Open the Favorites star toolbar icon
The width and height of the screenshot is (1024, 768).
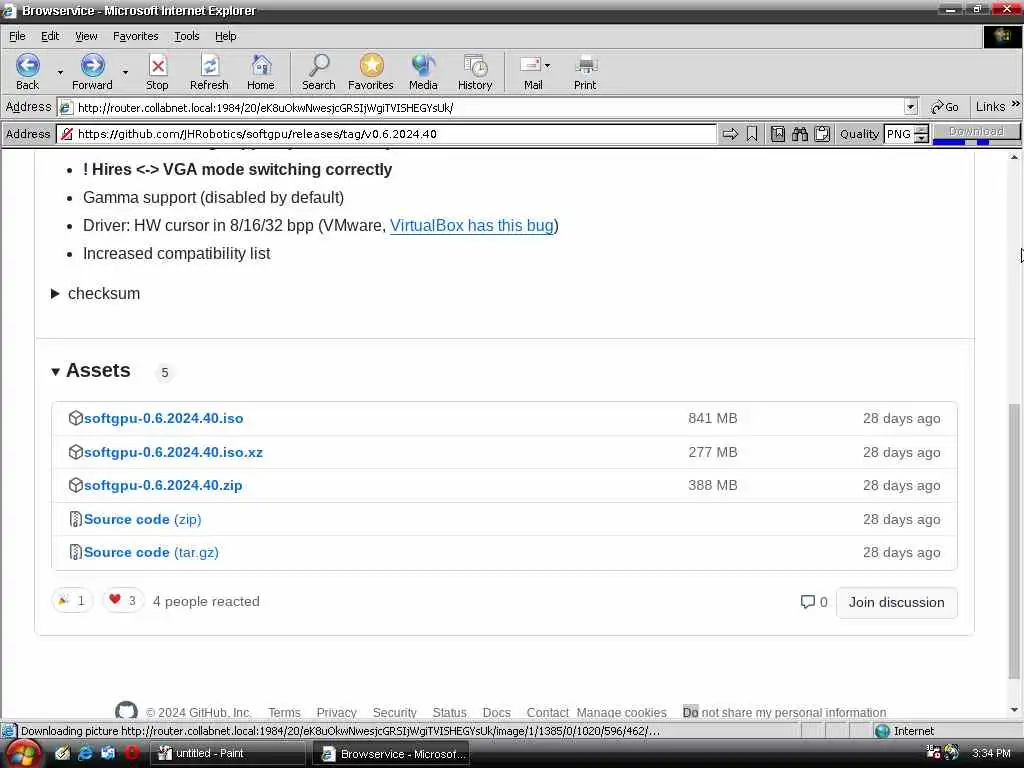coord(371,65)
